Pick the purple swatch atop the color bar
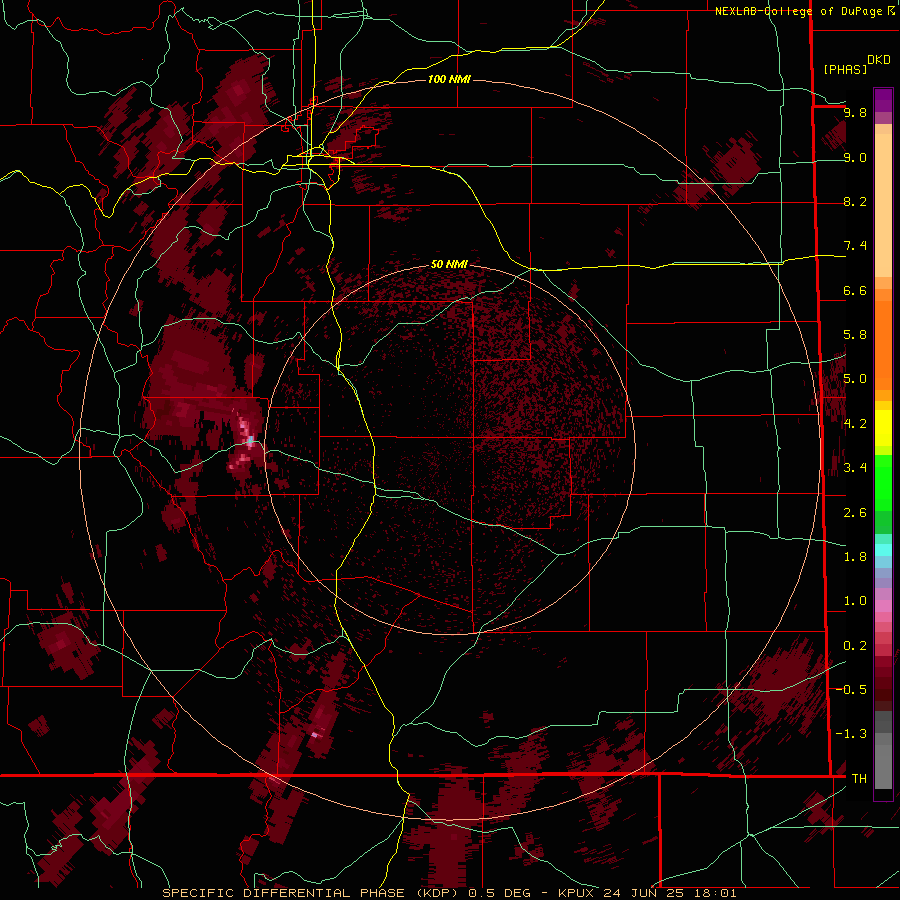This screenshot has width=900, height=900. click(x=883, y=100)
